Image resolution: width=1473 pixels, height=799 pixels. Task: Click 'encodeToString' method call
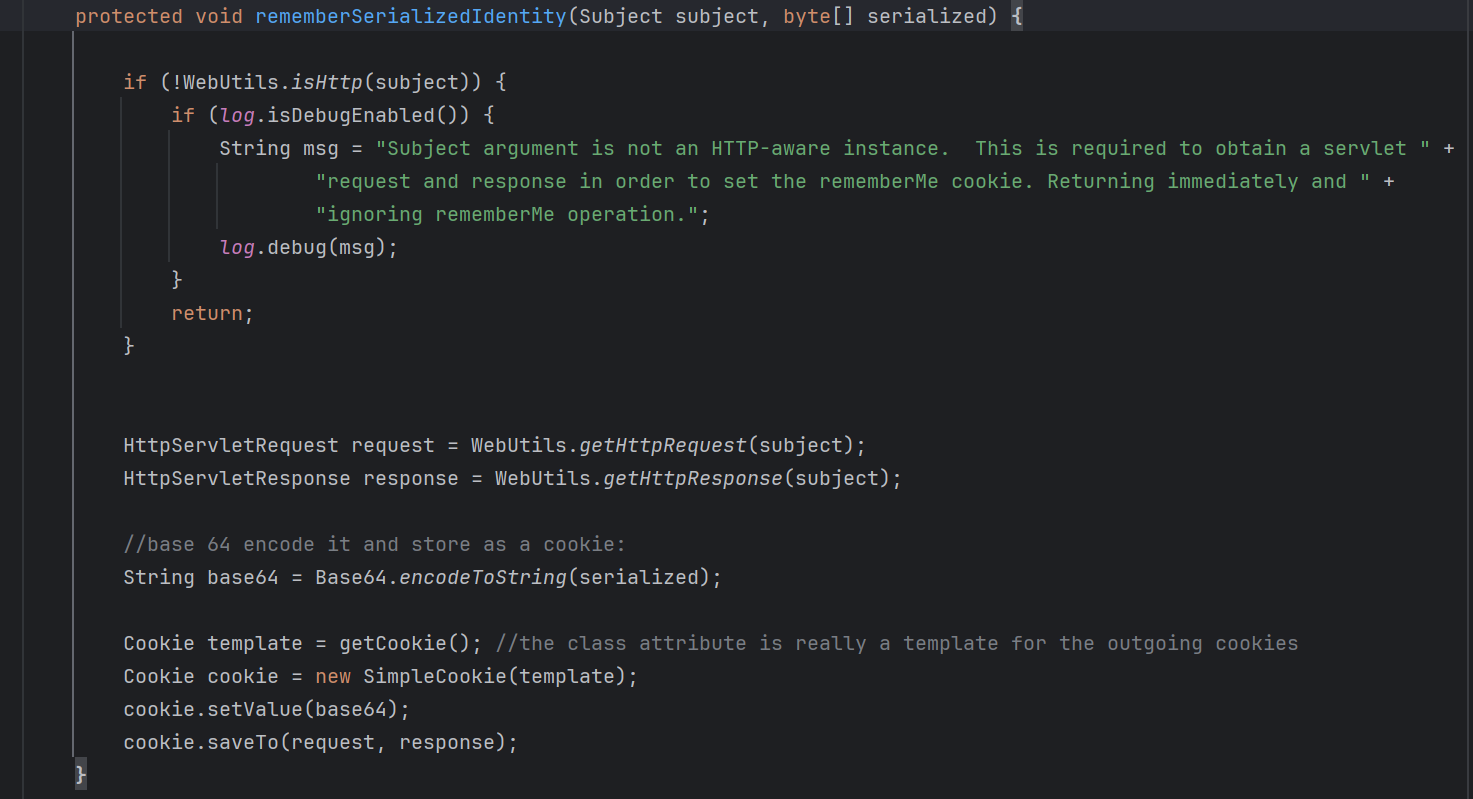483,577
